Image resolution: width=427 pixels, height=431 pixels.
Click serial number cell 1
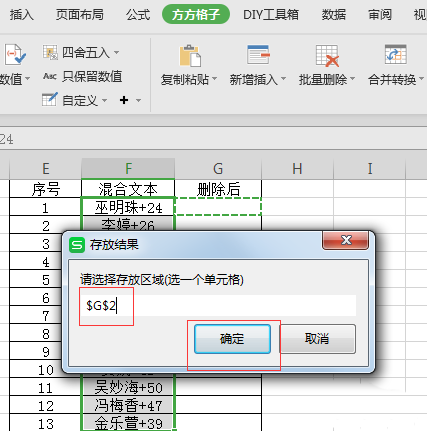(46, 207)
